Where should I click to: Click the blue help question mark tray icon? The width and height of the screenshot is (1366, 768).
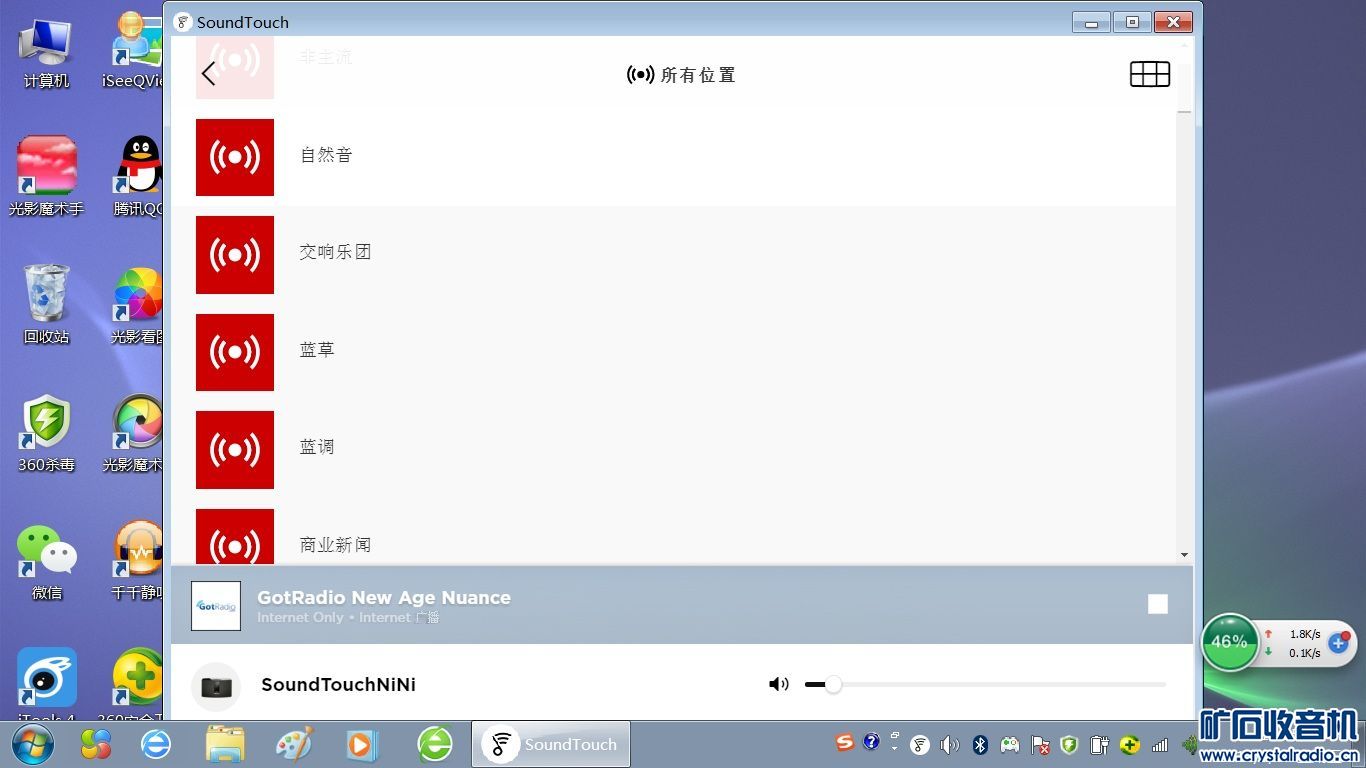coord(871,742)
